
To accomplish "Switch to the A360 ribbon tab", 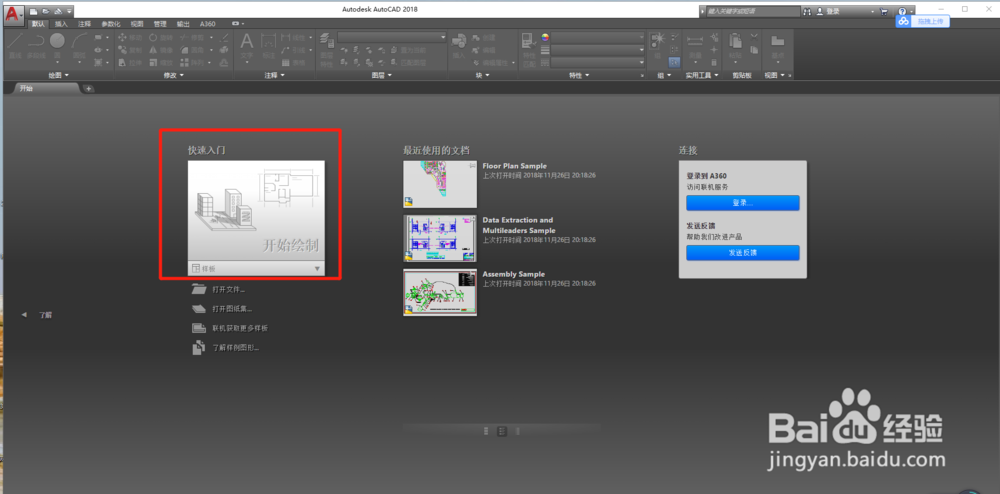I will tap(207, 24).
